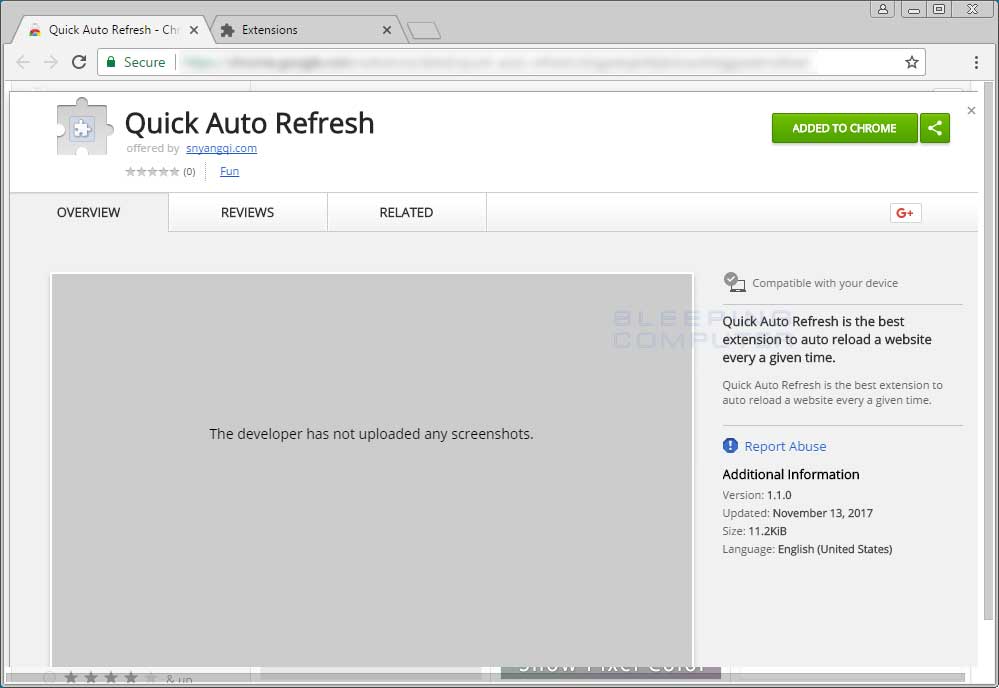This screenshot has height=688, width=999.
Task: Click the page vertical scrollbar
Action: click(x=988, y=350)
